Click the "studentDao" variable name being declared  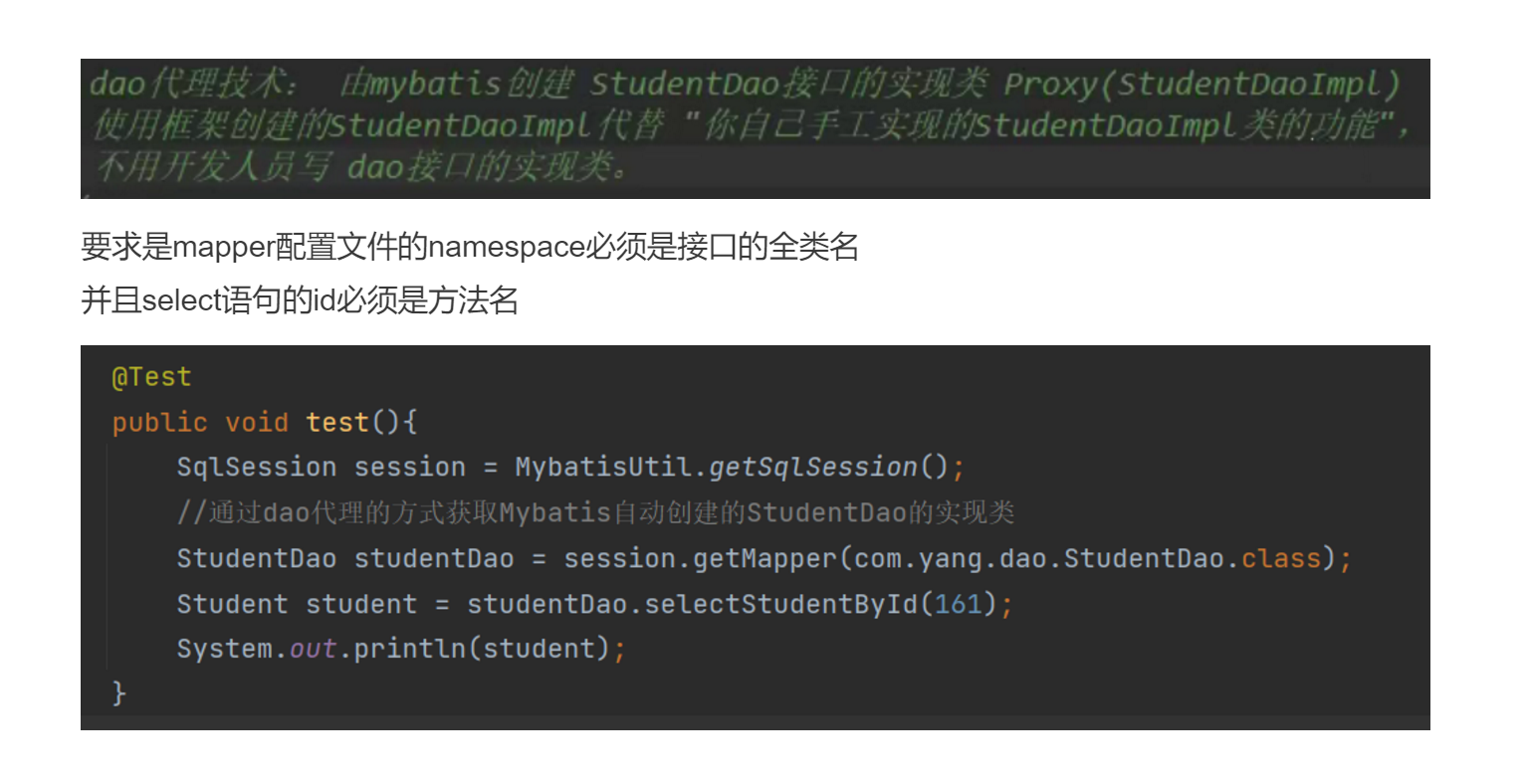click(434, 558)
